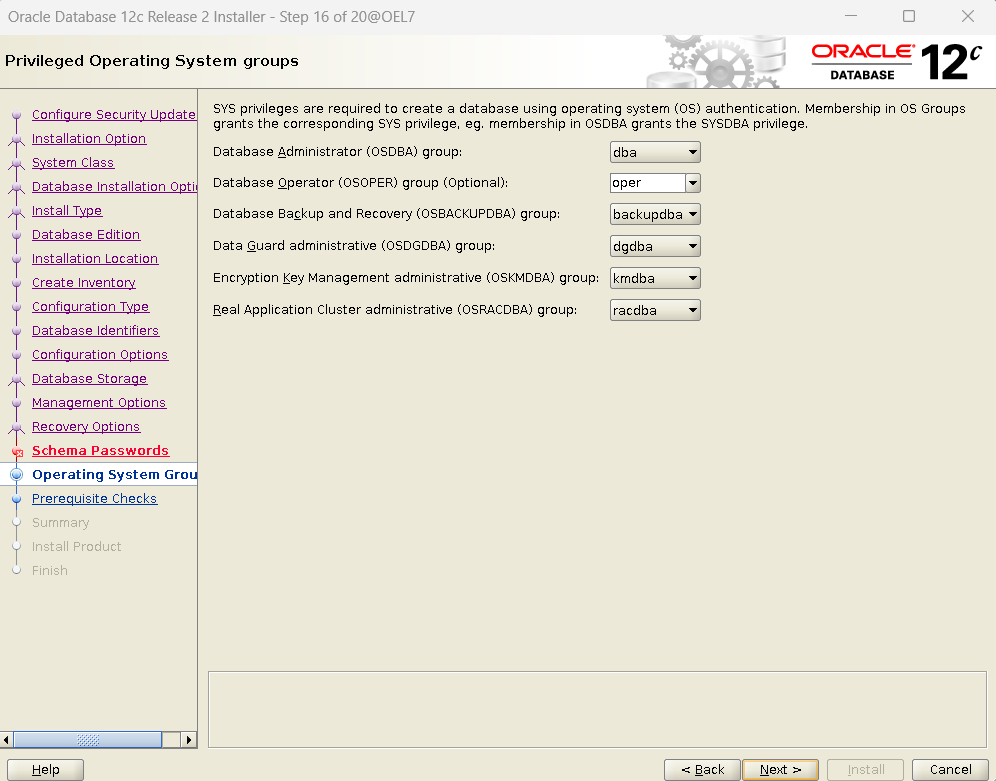Viewport: 996px width, 781px height.
Task: Click the step marker beside Database Storage
Action: coord(17,380)
